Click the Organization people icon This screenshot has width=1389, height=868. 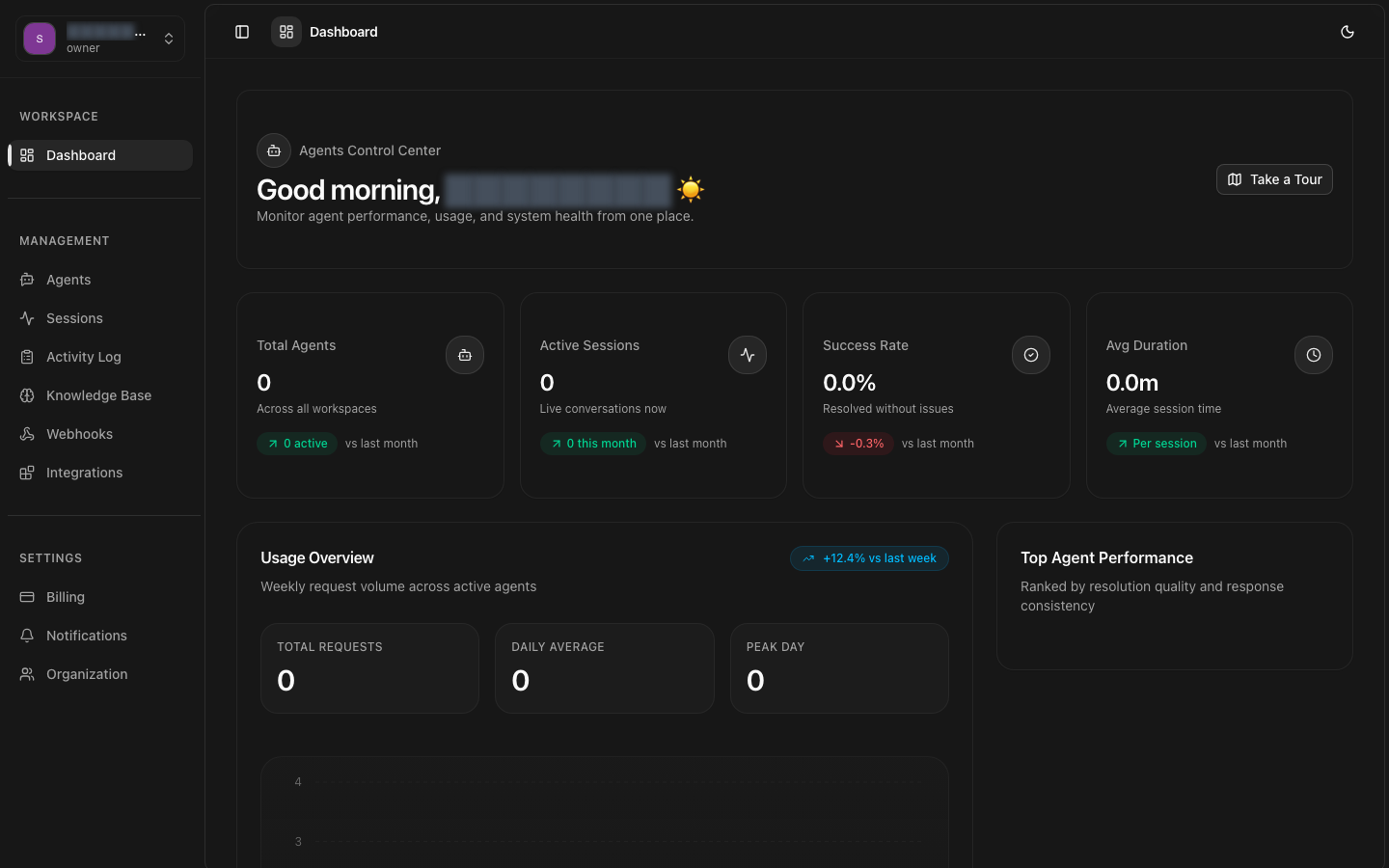[27, 674]
